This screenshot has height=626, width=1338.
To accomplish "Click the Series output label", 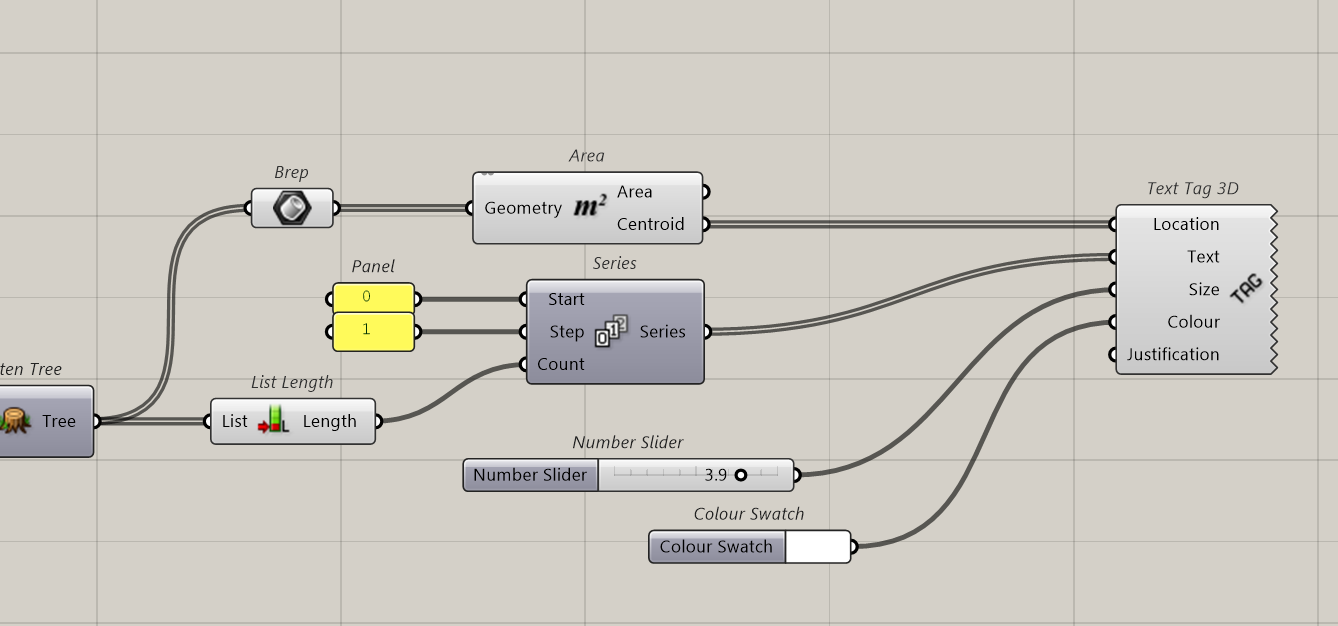I will [662, 331].
